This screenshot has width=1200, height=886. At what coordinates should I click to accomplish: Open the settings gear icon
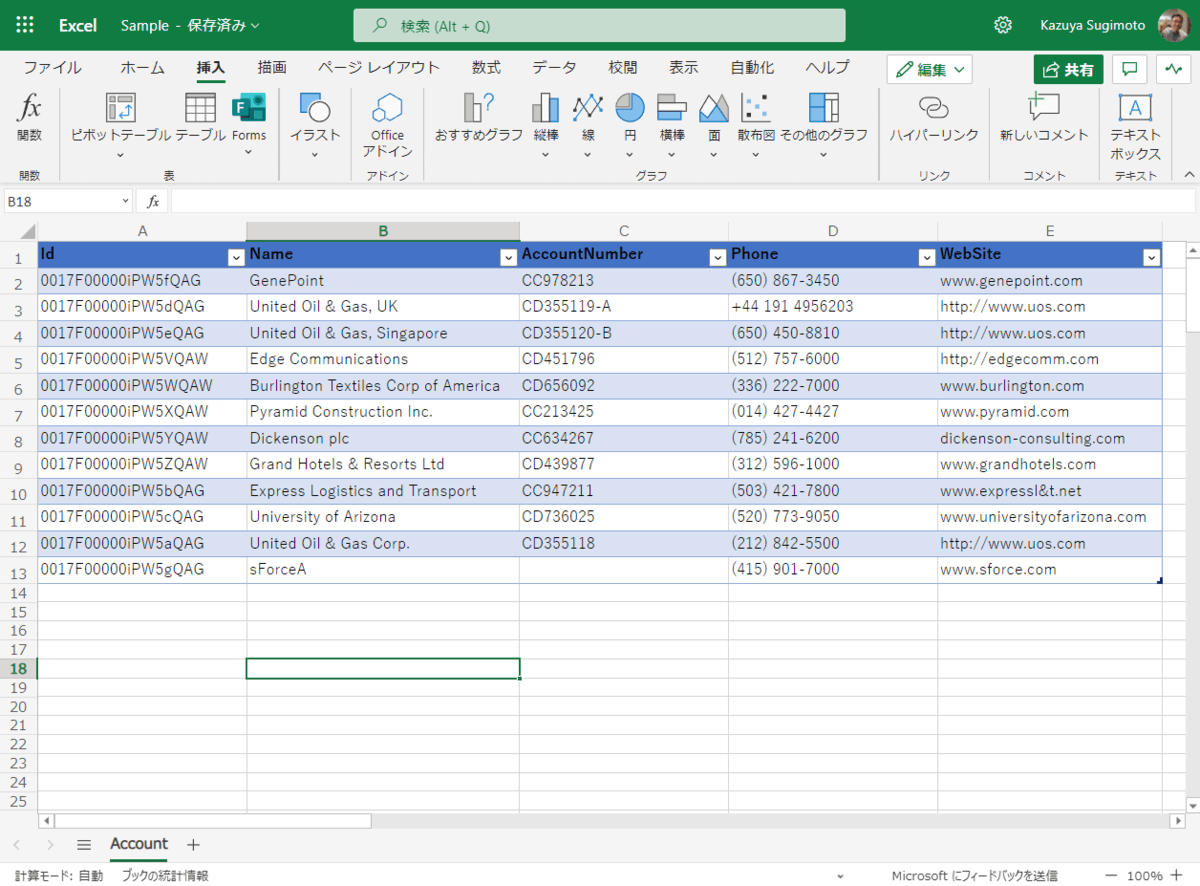[x=1003, y=25]
